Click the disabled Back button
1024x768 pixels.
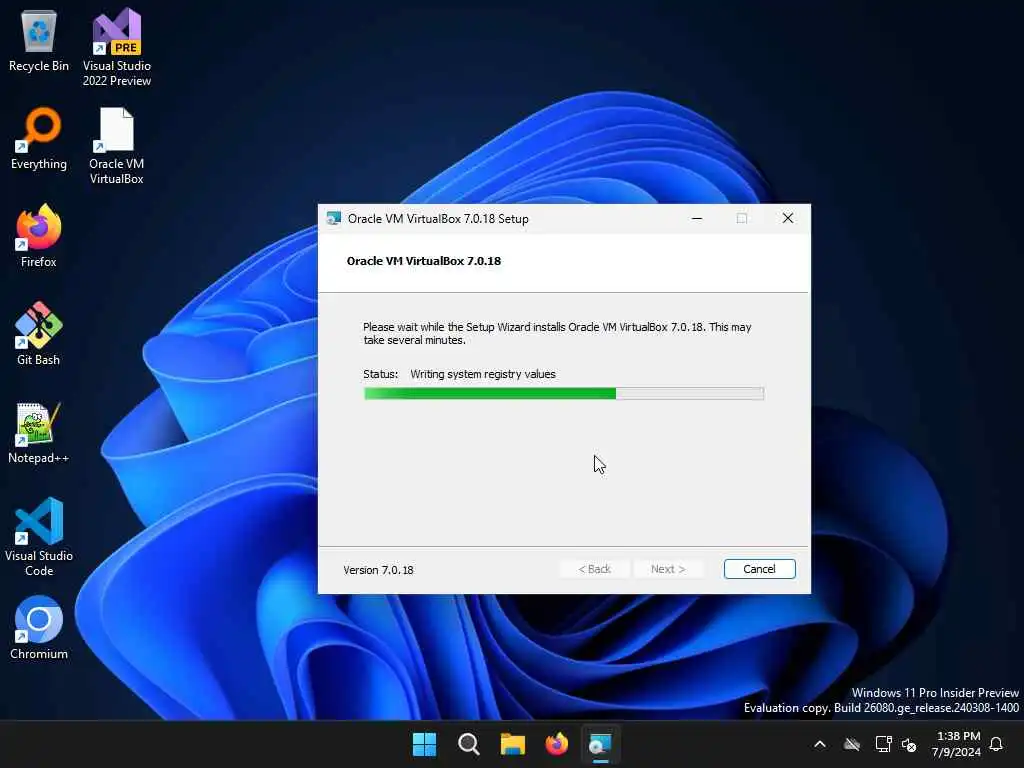594,569
